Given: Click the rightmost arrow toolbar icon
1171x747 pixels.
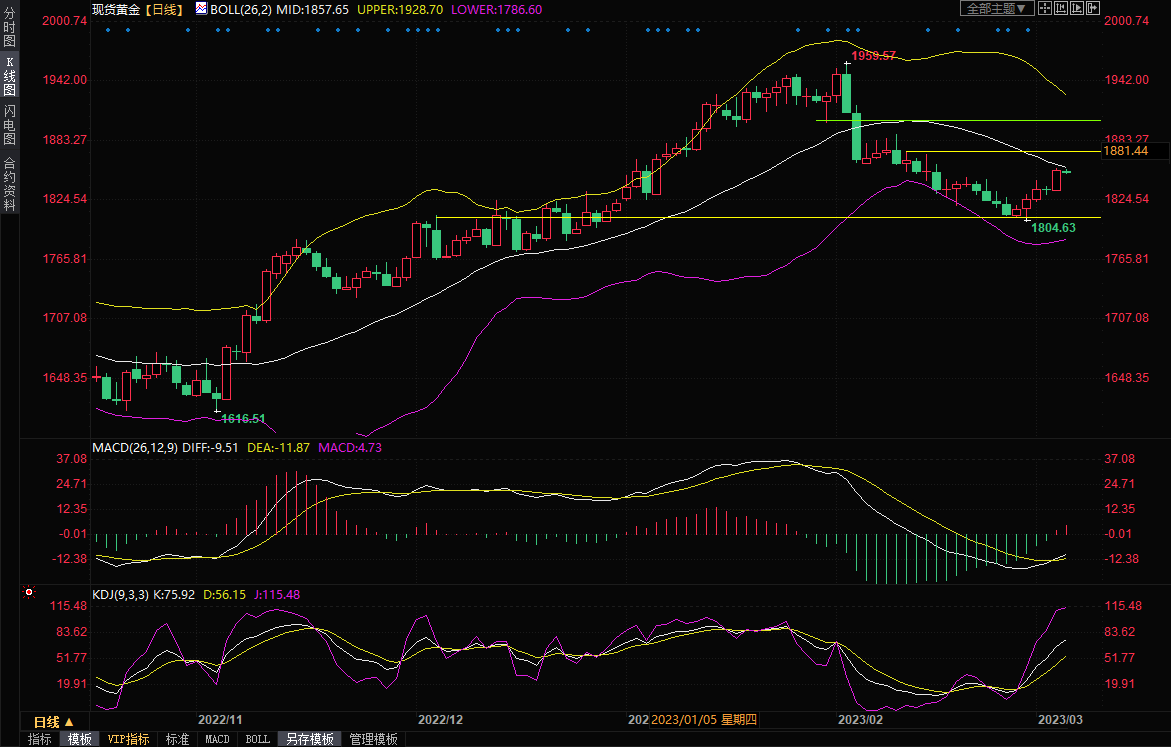Looking at the screenshot, I should (1093, 8).
